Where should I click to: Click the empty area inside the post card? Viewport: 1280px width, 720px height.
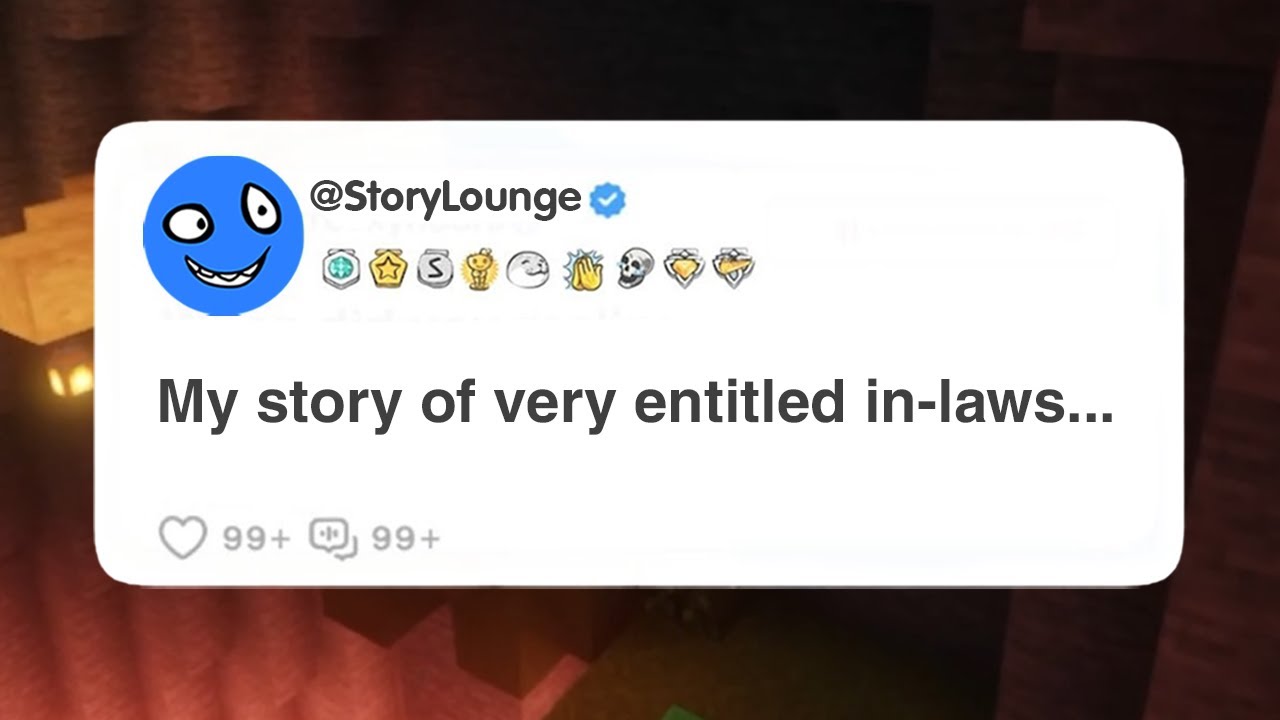click(x=800, y=520)
